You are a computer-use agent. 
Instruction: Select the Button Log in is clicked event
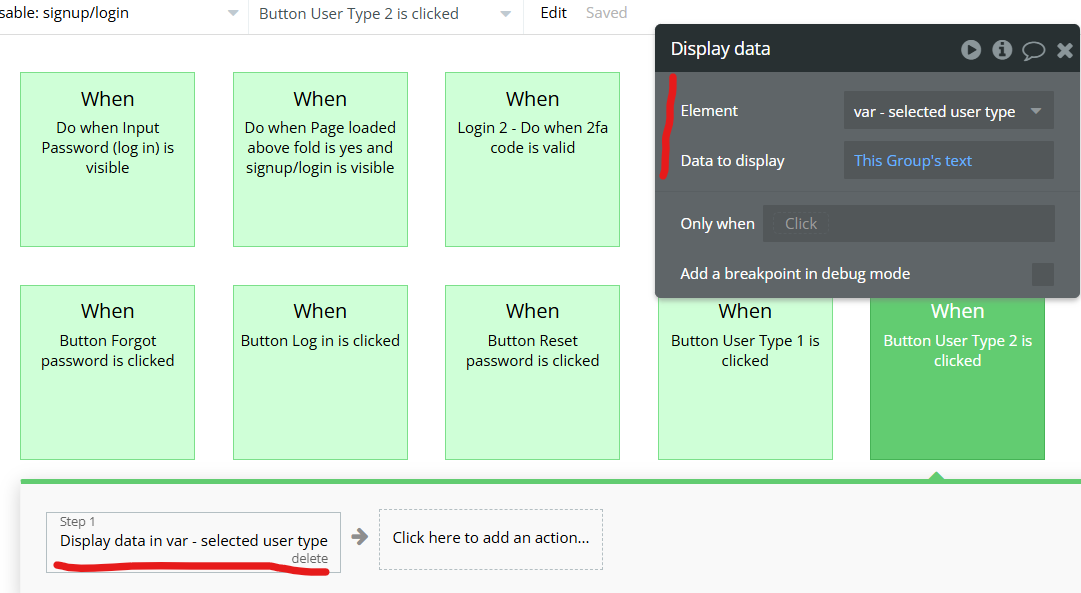click(x=320, y=372)
